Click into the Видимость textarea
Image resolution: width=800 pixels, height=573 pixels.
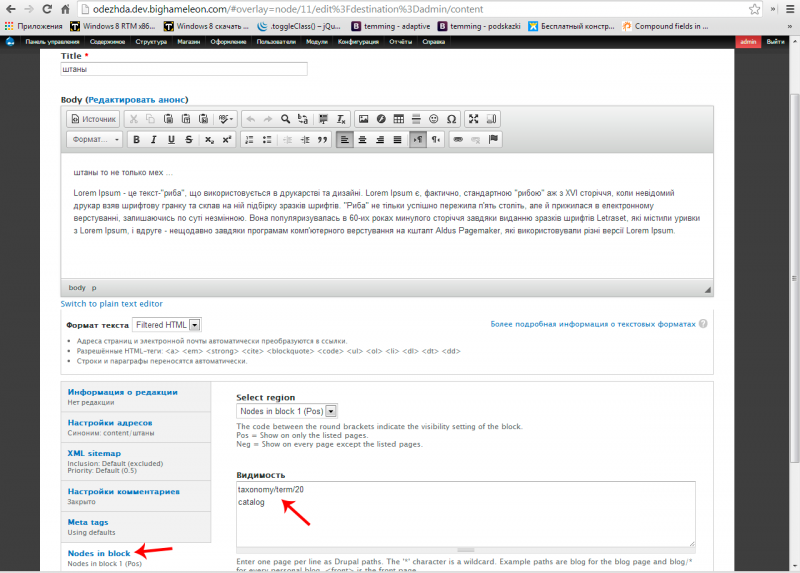tap(465, 514)
